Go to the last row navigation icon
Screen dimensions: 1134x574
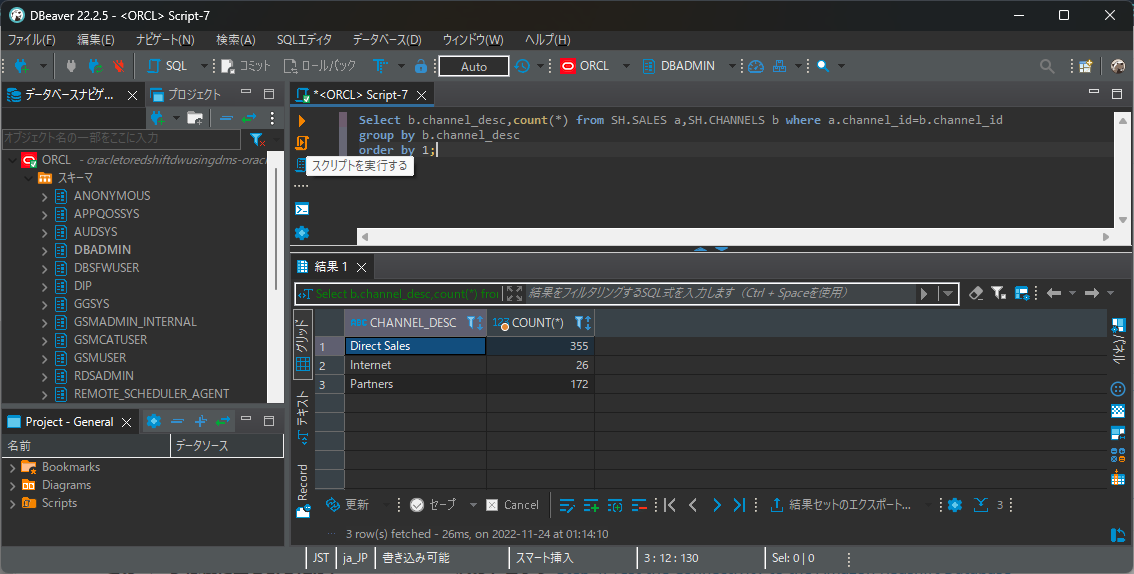(739, 505)
